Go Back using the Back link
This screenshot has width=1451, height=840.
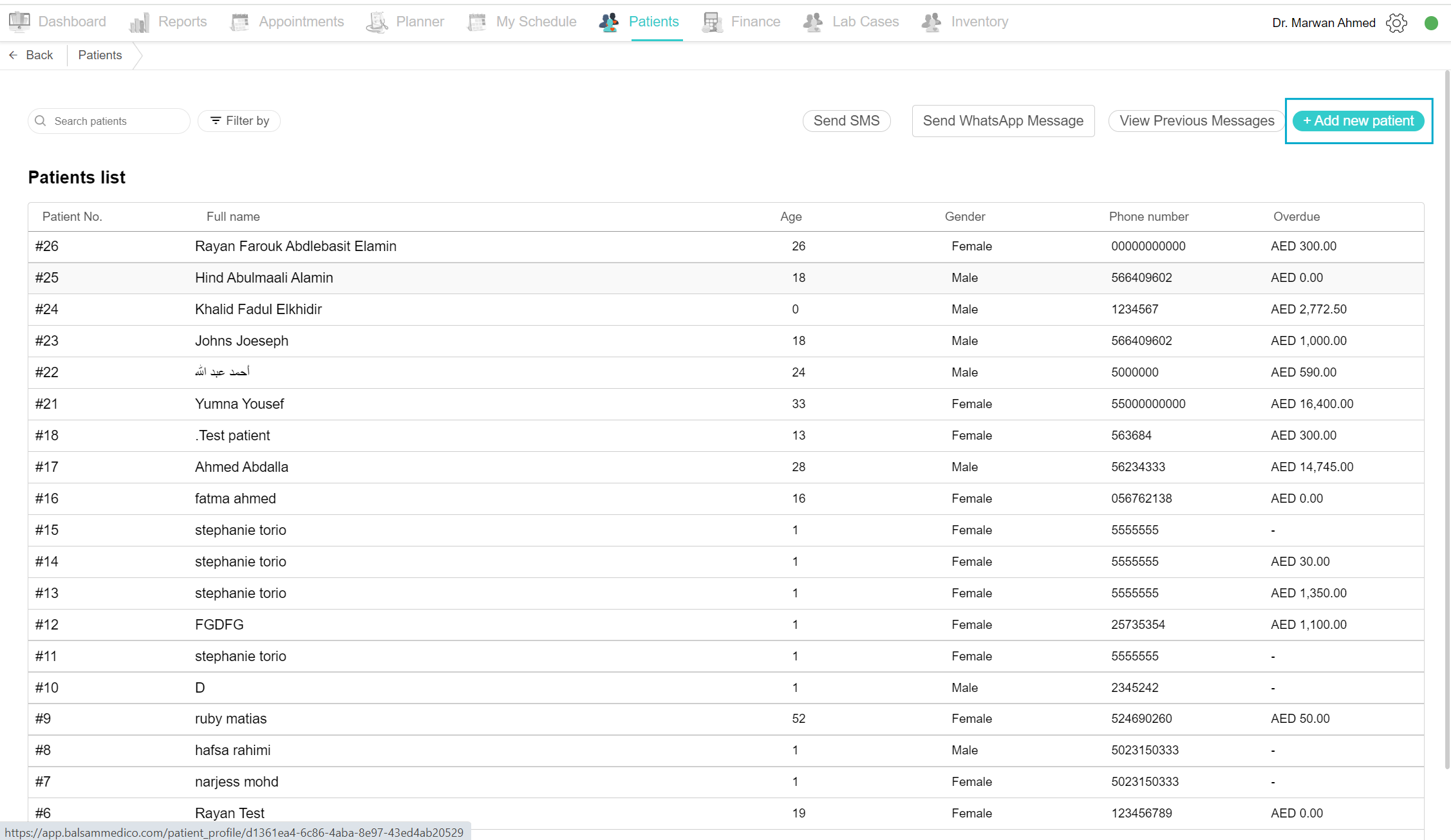(31, 55)
